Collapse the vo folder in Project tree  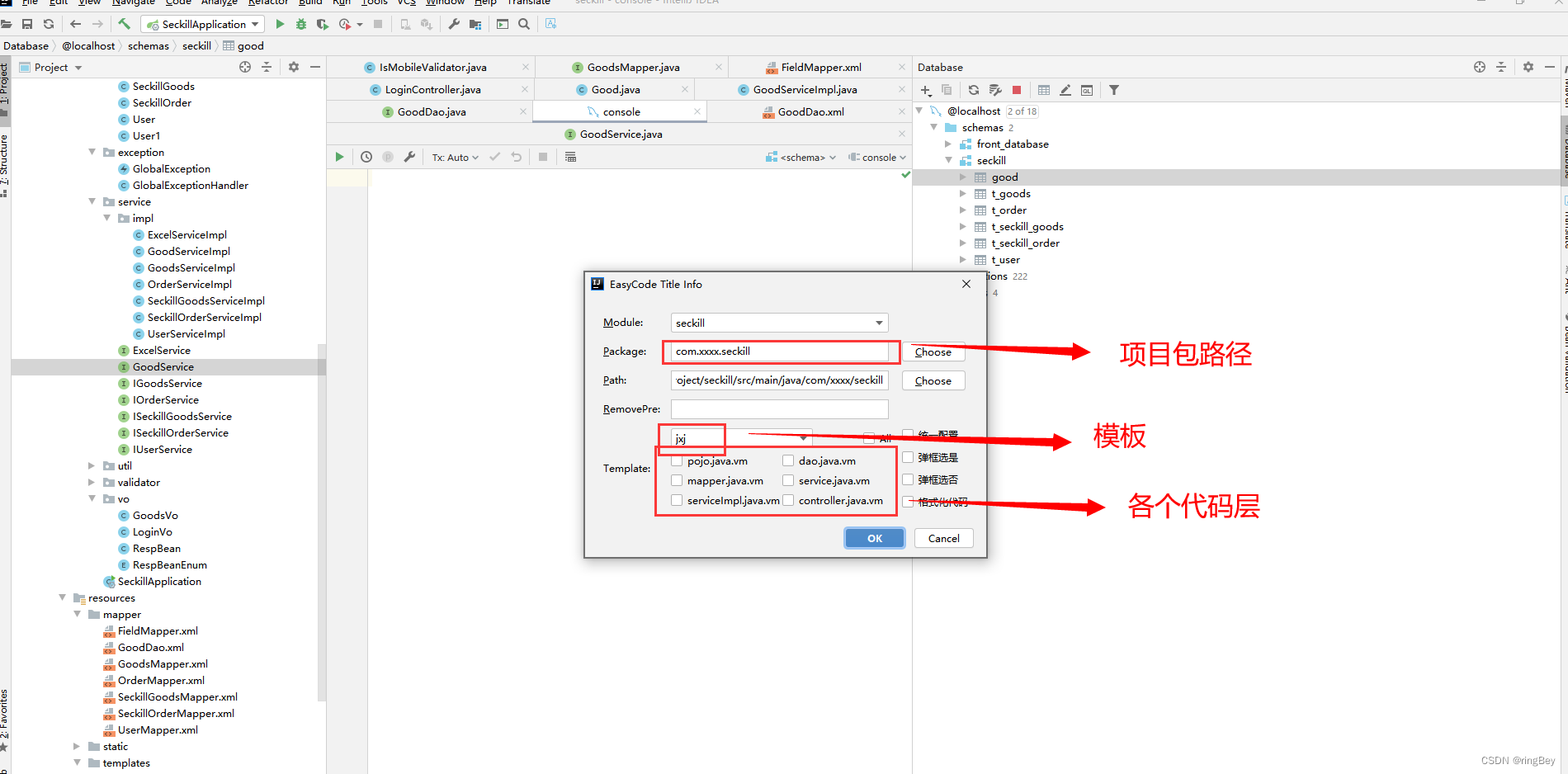pos(92,498)
